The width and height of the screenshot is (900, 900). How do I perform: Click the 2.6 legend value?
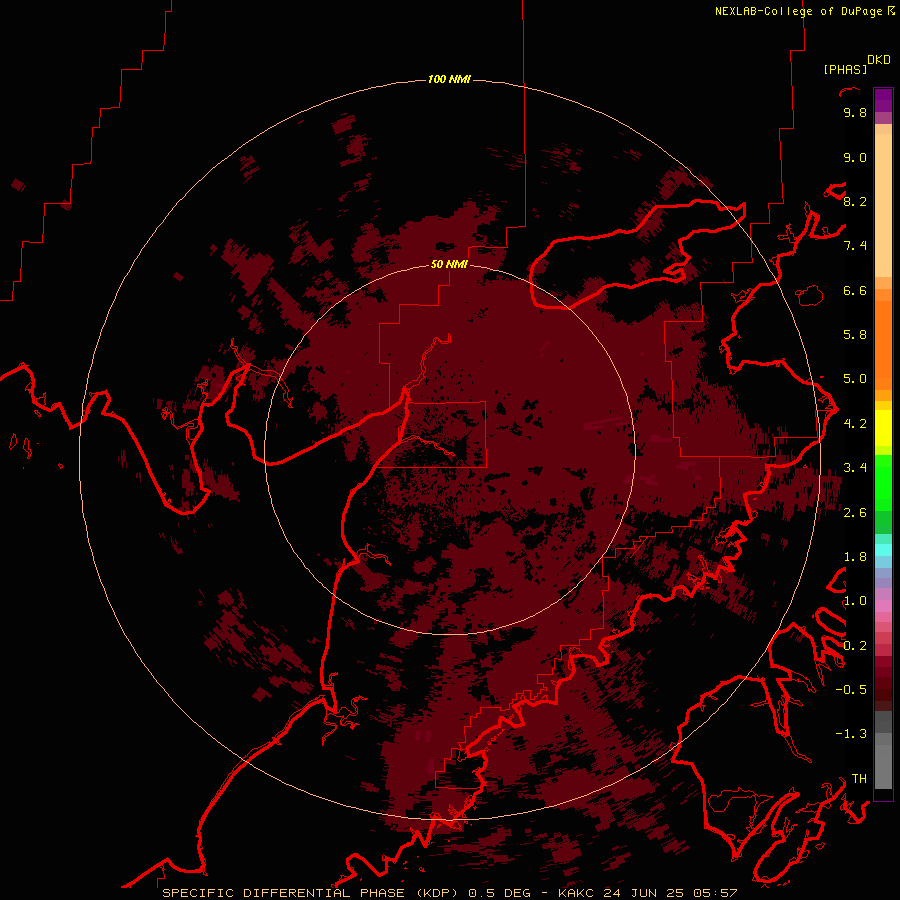(855, 513)
